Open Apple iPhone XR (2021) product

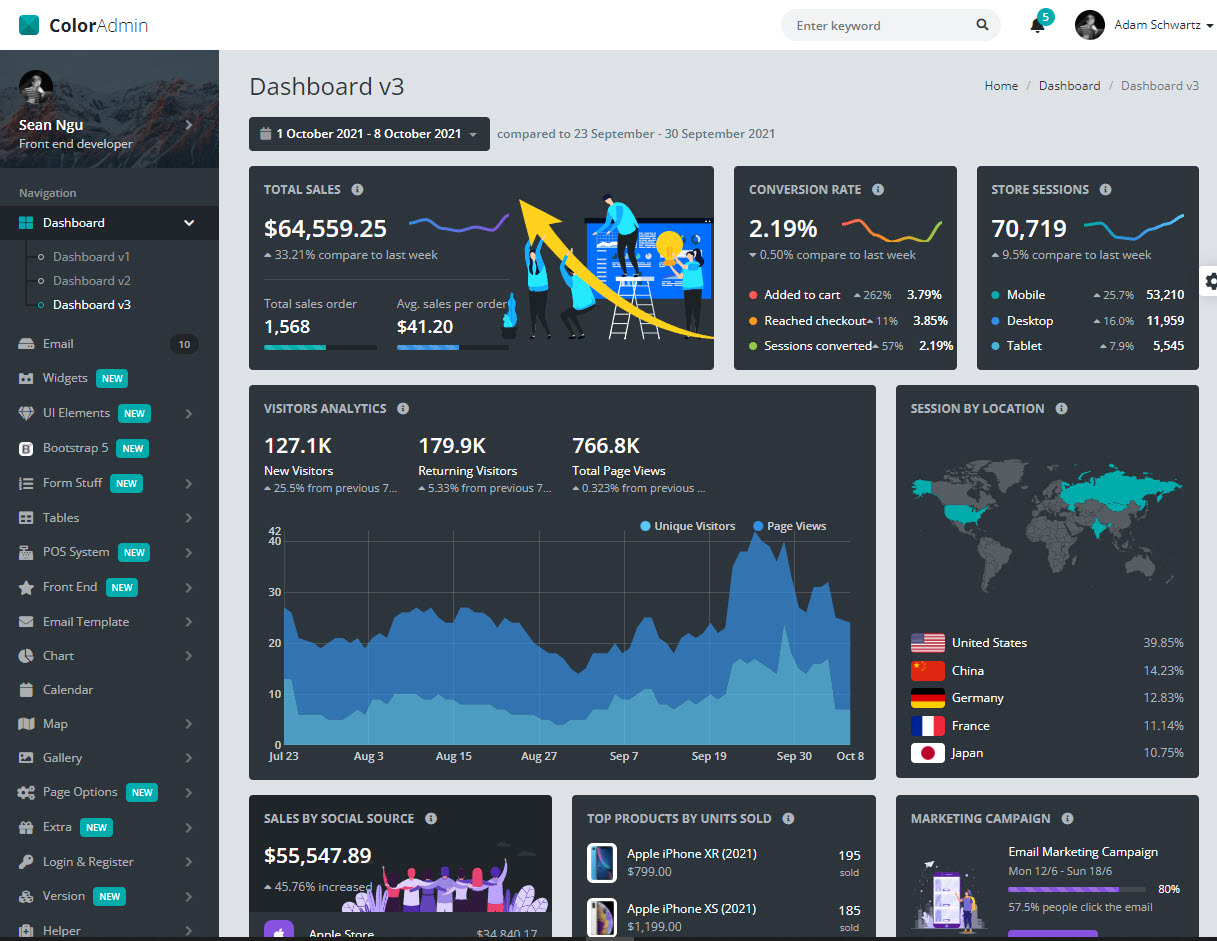(691, 854)
